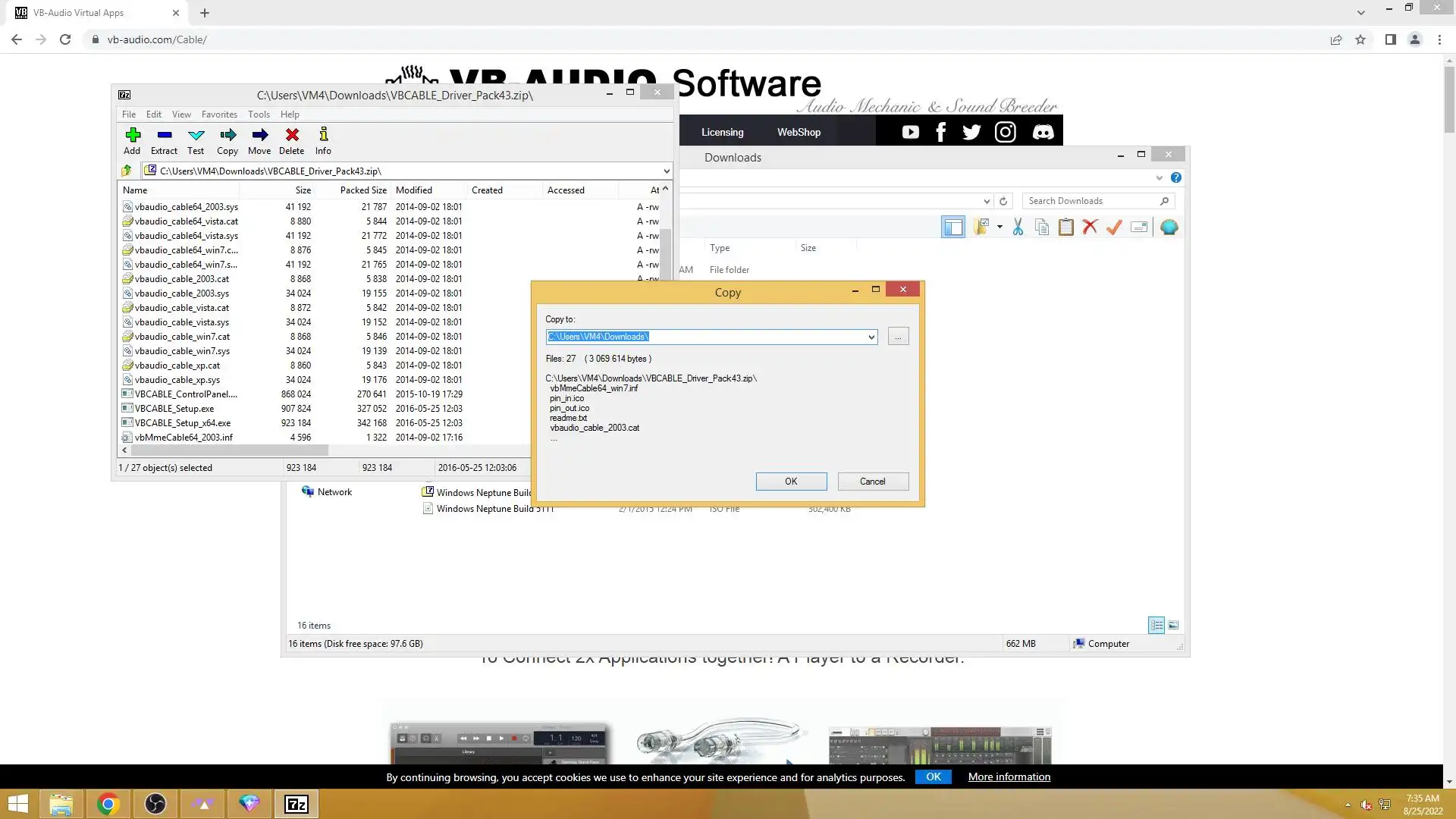Click the scissors Cut icon in Downloads
This screenshot has height=819, width=1456.
1018,227
